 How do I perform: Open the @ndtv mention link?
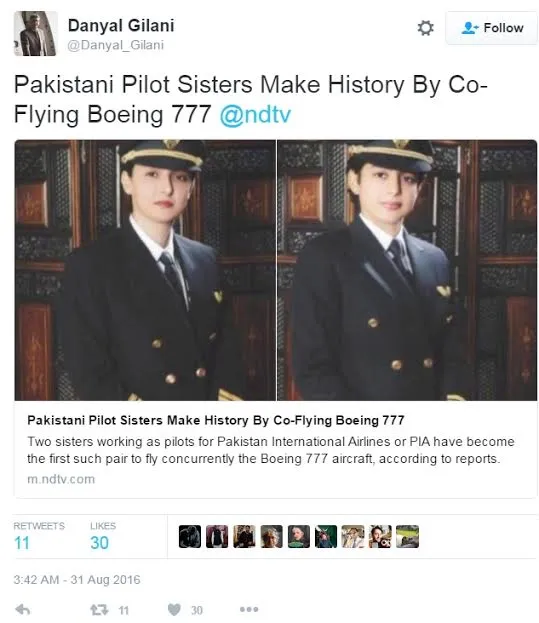255,115
